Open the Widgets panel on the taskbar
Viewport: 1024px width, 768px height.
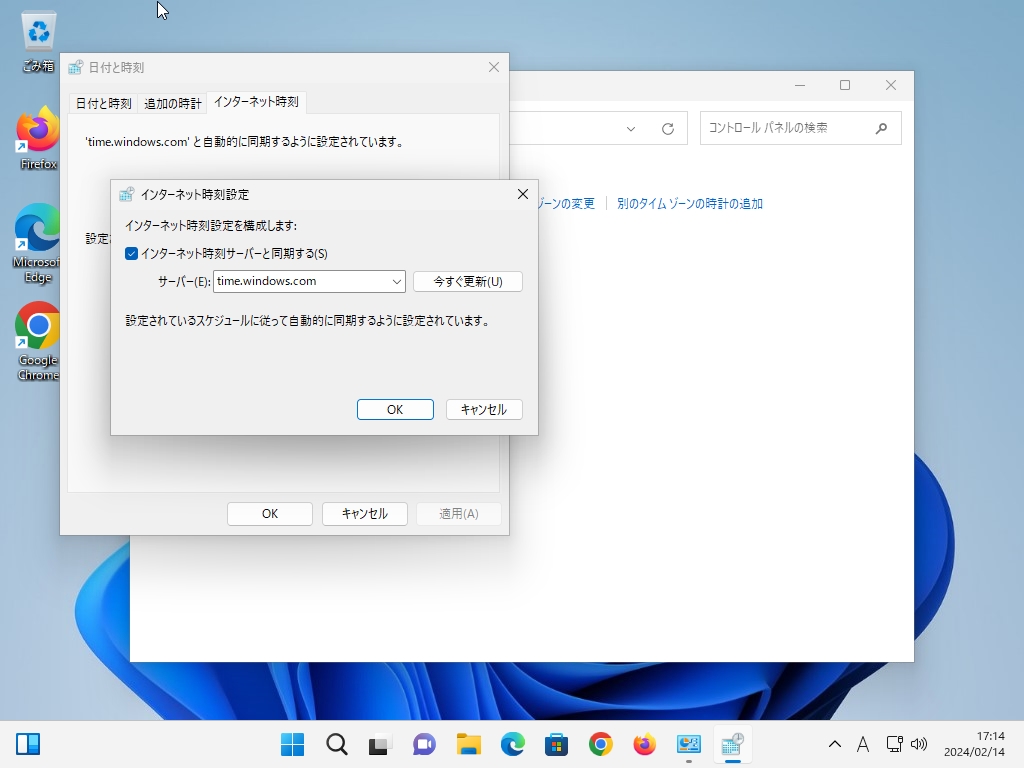(x=28, y=744)
